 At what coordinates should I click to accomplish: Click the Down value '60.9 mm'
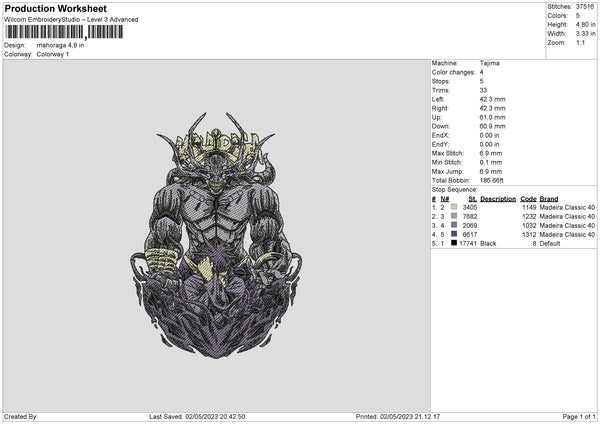click(x=492, y=126)
